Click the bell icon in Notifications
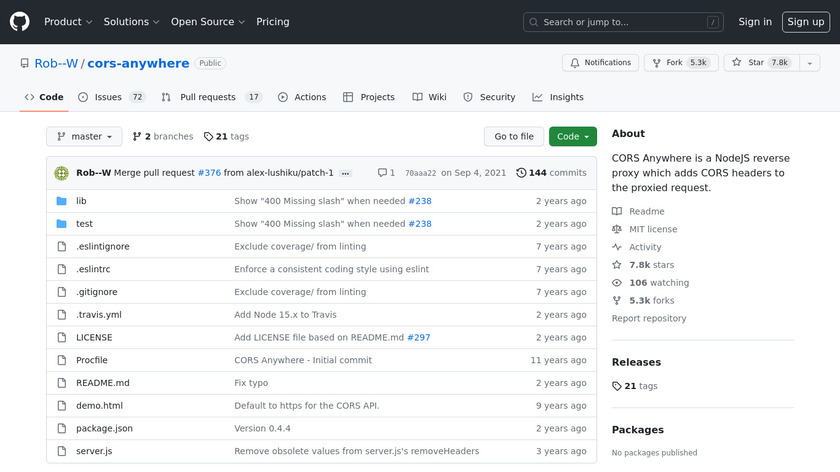Viewport: 840px width, 472px height. click(x=575, y=63)
